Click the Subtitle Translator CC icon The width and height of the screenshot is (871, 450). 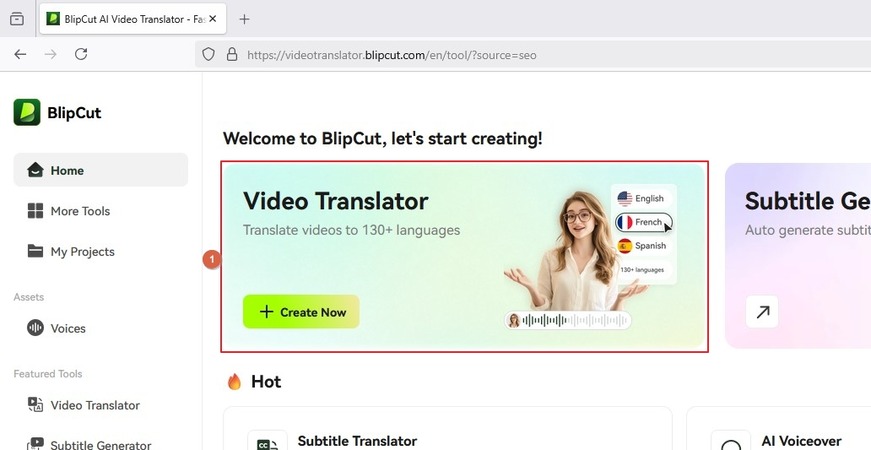[x=267, y=441]
